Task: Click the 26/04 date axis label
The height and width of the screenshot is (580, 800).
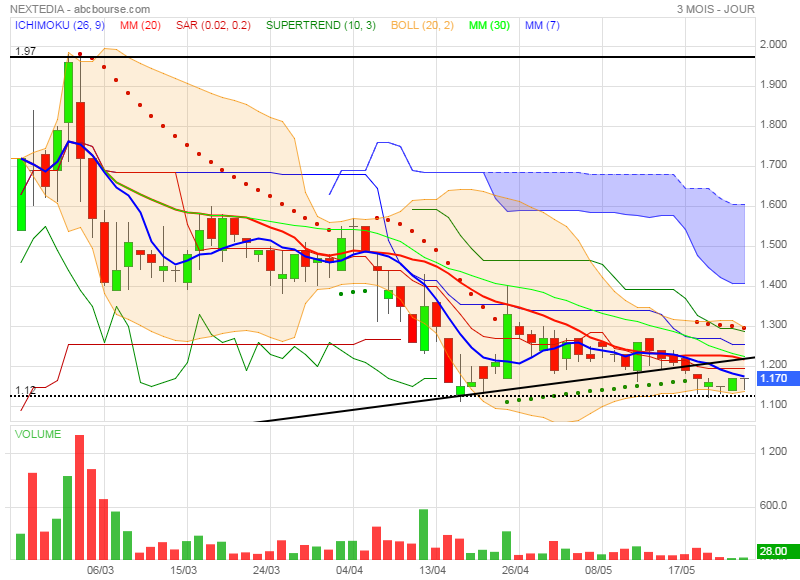Action: click(x=515, y=570)
